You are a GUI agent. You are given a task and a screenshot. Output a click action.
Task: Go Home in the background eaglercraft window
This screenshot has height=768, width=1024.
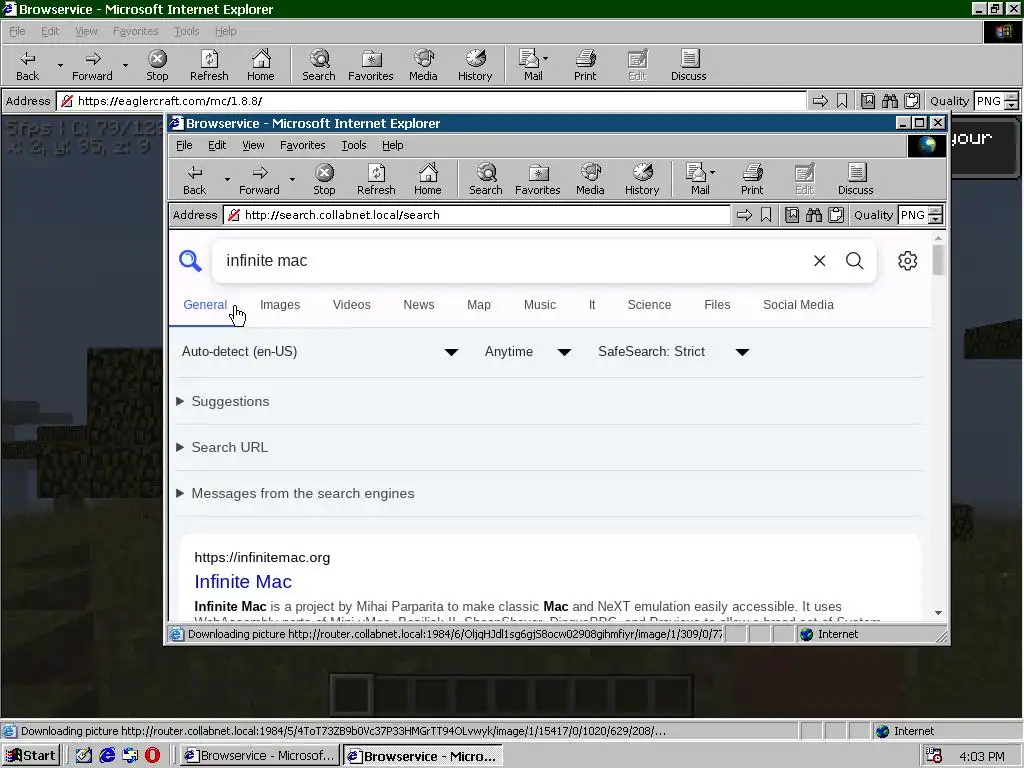pyautogui.click(x=261, y=65)
